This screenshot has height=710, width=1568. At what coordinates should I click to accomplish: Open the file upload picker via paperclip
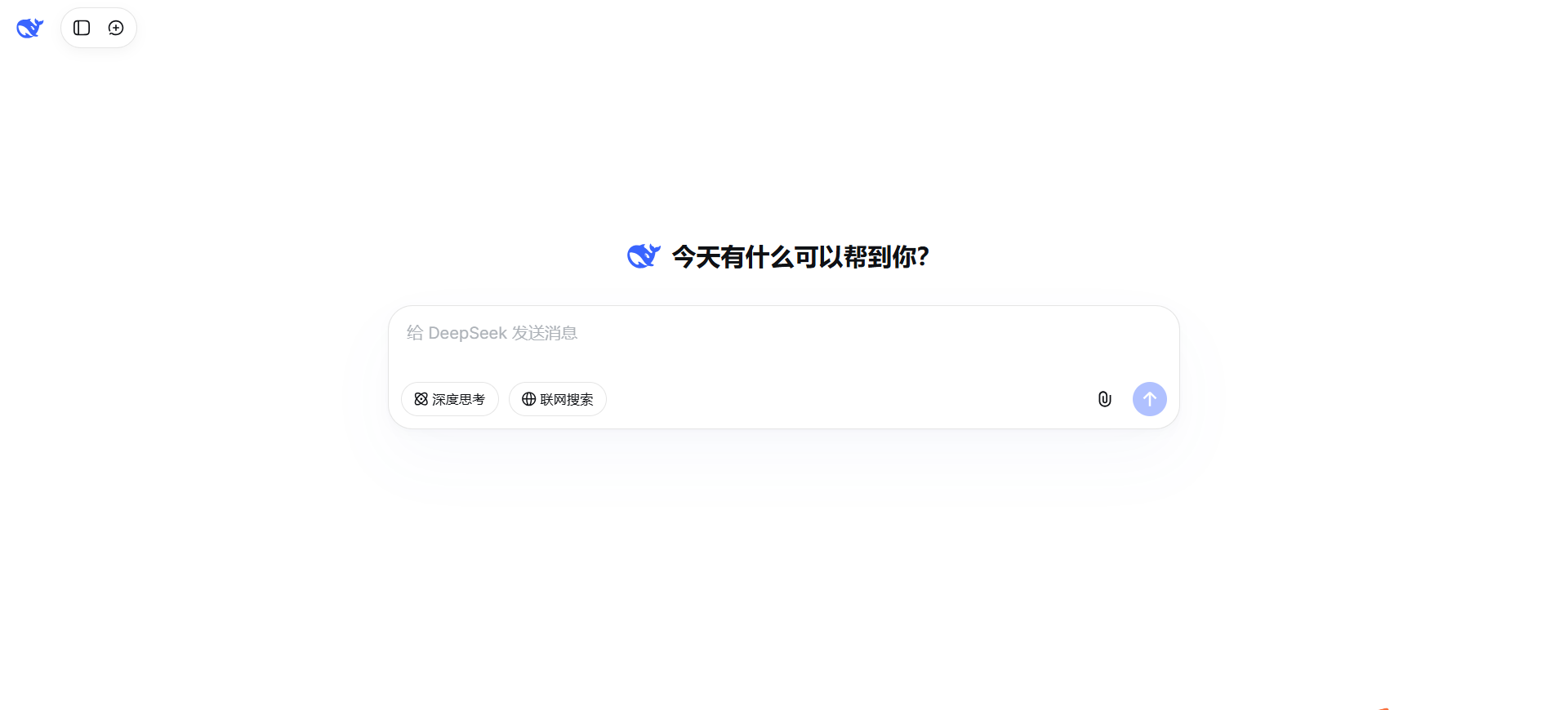(x=1104, y=399)
